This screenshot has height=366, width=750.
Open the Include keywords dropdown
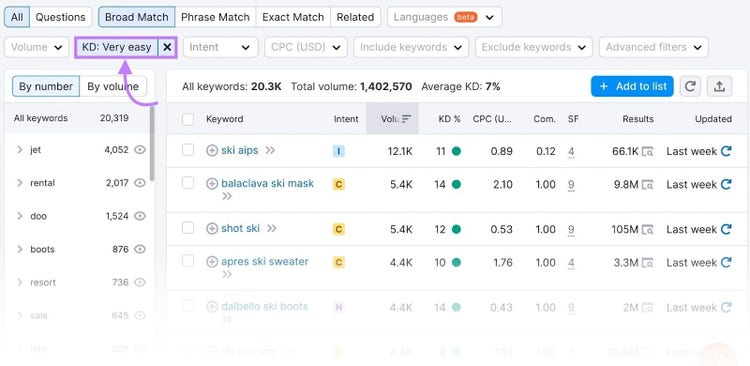tap(411, 47)
